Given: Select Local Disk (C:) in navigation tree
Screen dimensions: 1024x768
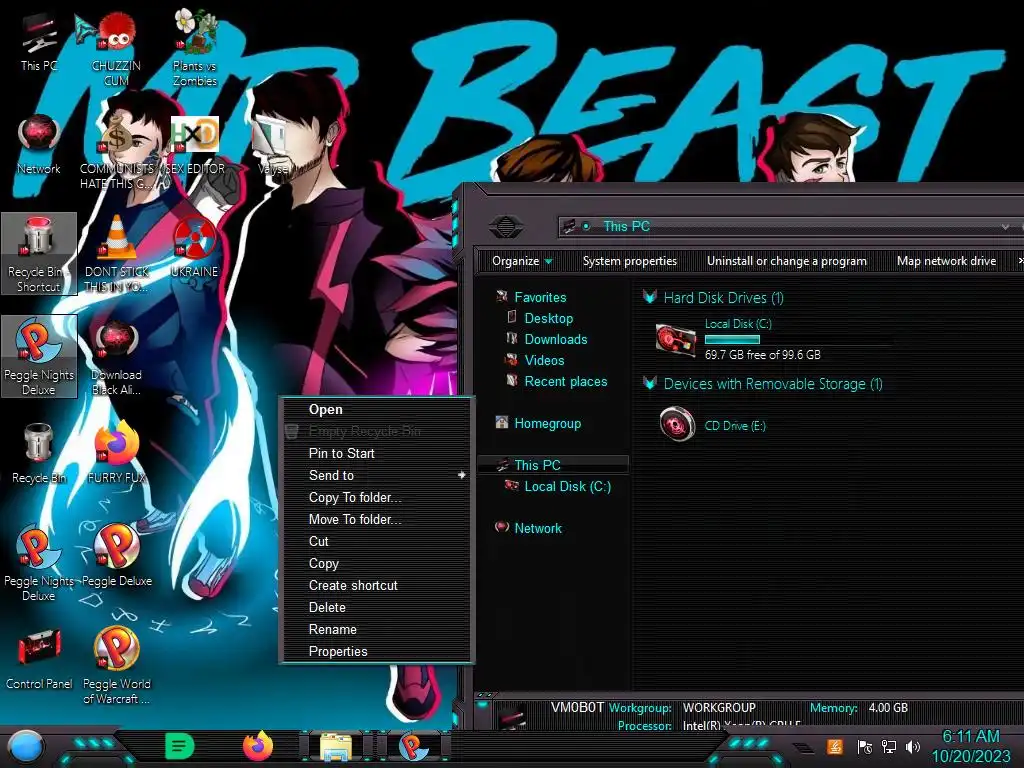Looking at the screenshot, I should click(x=568, y=487).
